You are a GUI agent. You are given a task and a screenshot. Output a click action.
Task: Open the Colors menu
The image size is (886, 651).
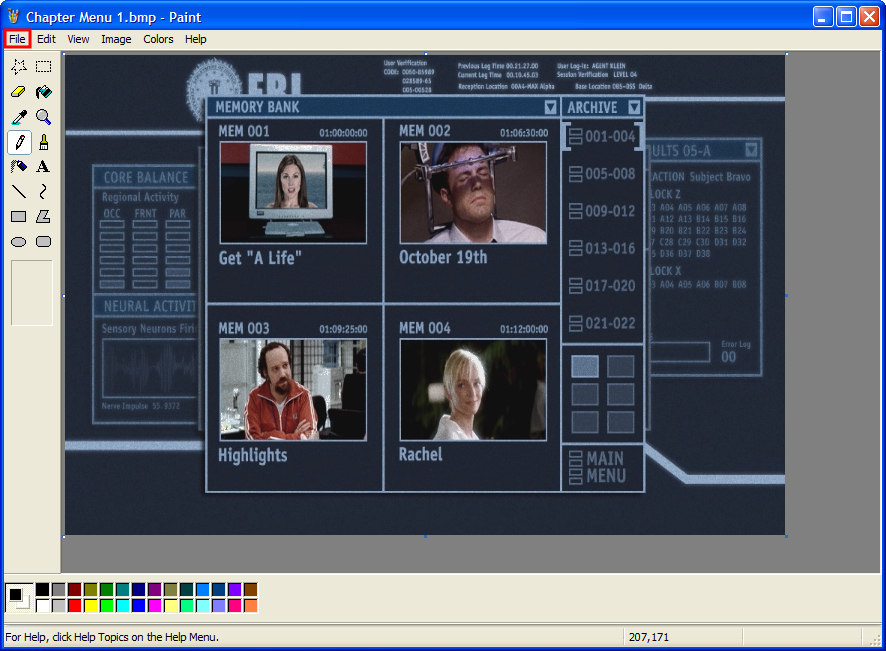tap(158, 39)
